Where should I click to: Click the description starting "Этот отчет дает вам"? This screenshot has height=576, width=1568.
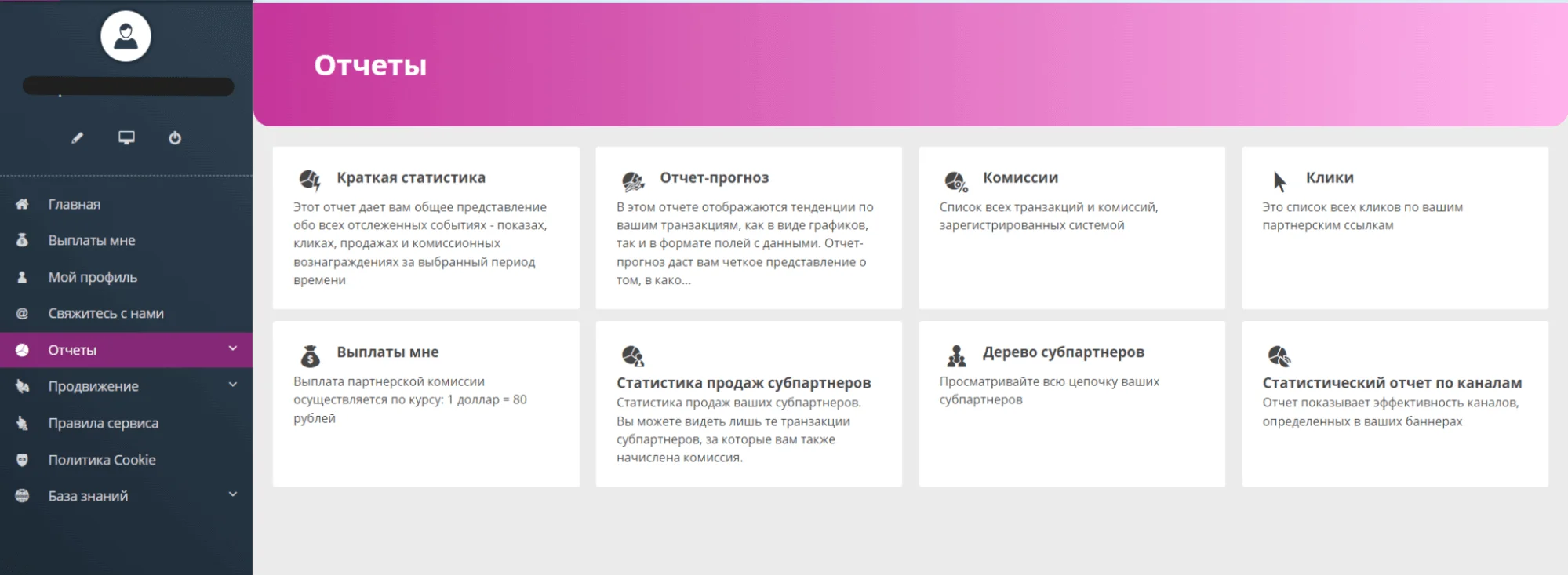[420, 243]
